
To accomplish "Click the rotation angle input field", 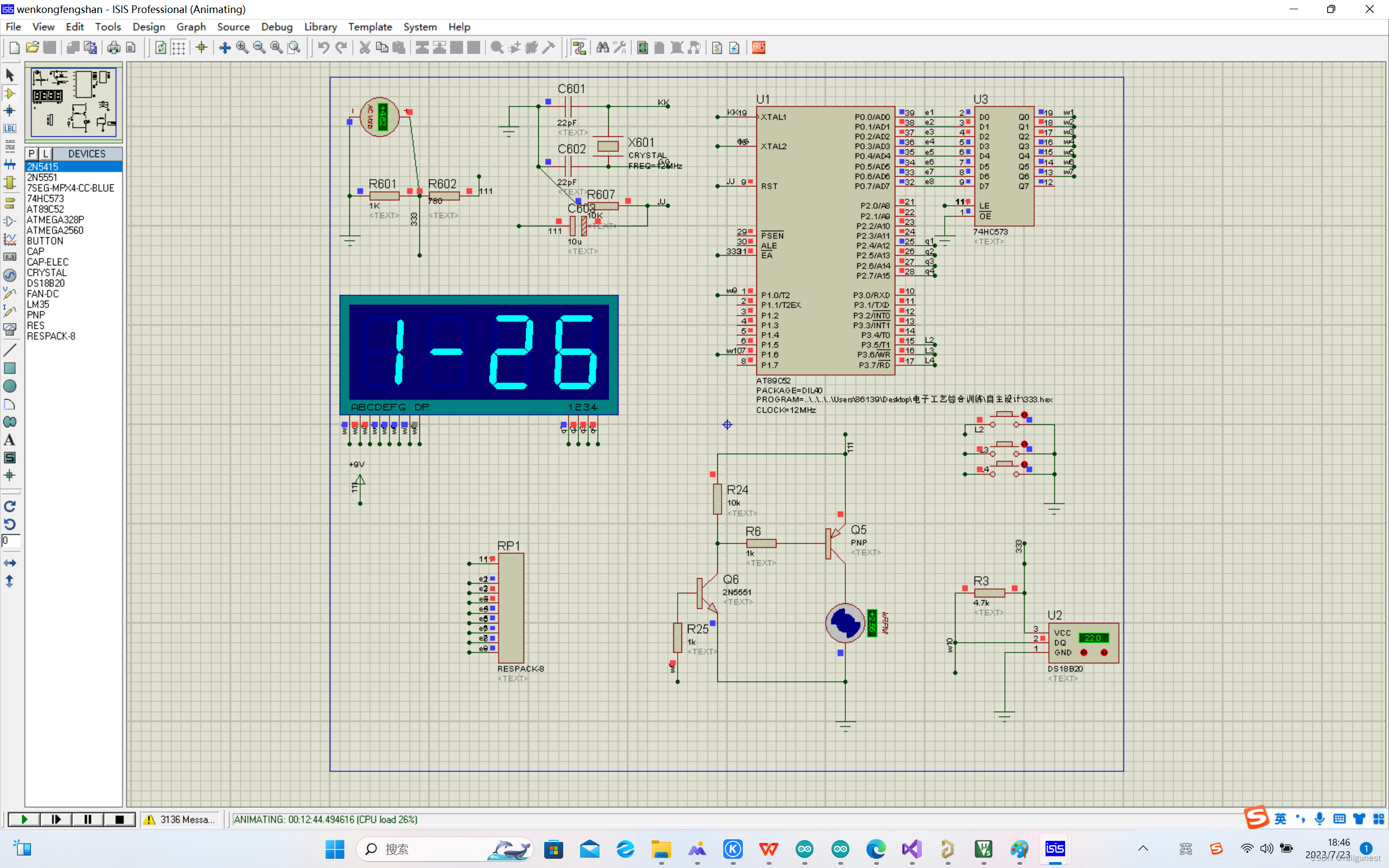I will [11, 541].
